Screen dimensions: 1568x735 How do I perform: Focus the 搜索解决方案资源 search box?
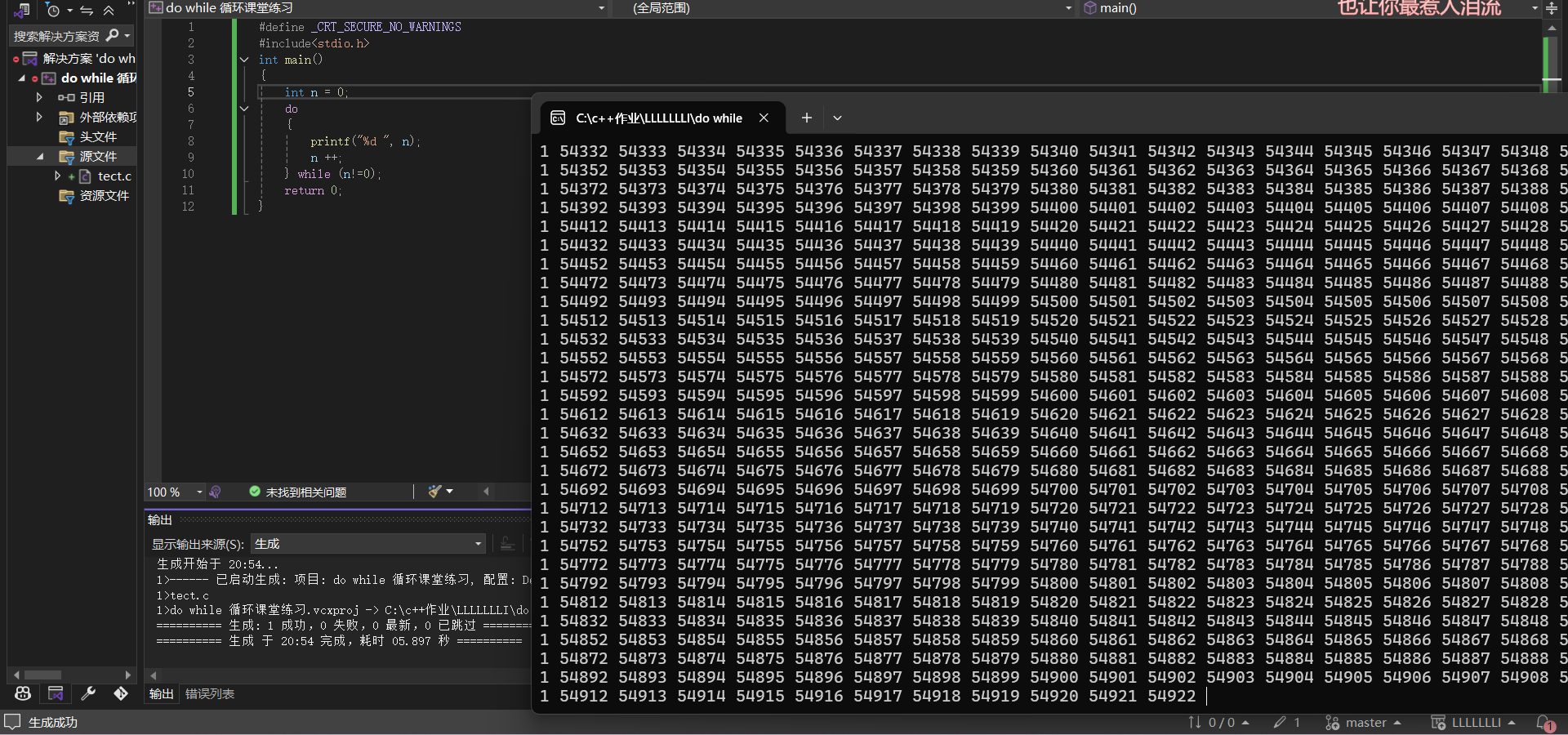(x=56, y=36)
